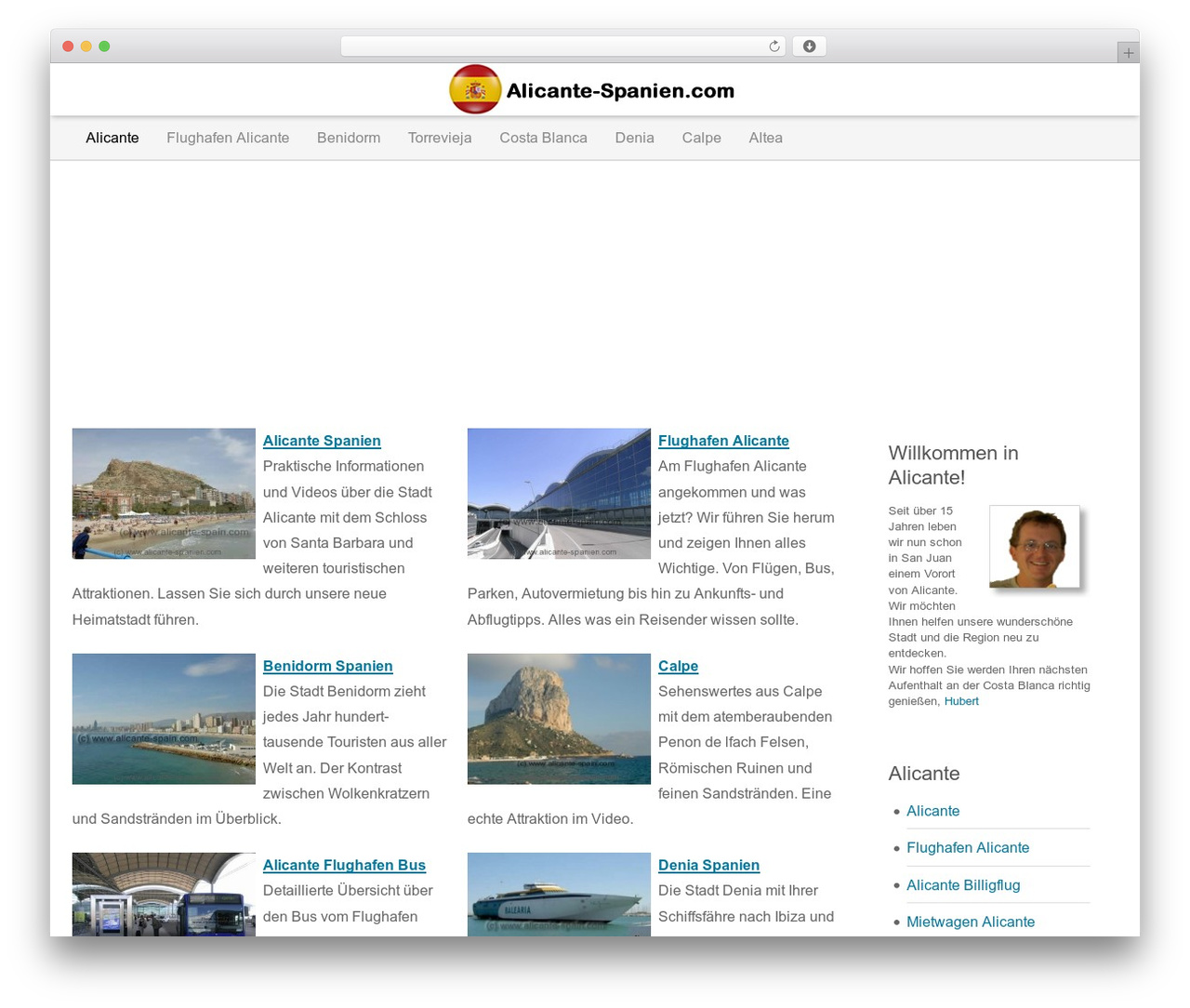
Task: Open the Alicante Spanien article link
Action: coord(322,441)
